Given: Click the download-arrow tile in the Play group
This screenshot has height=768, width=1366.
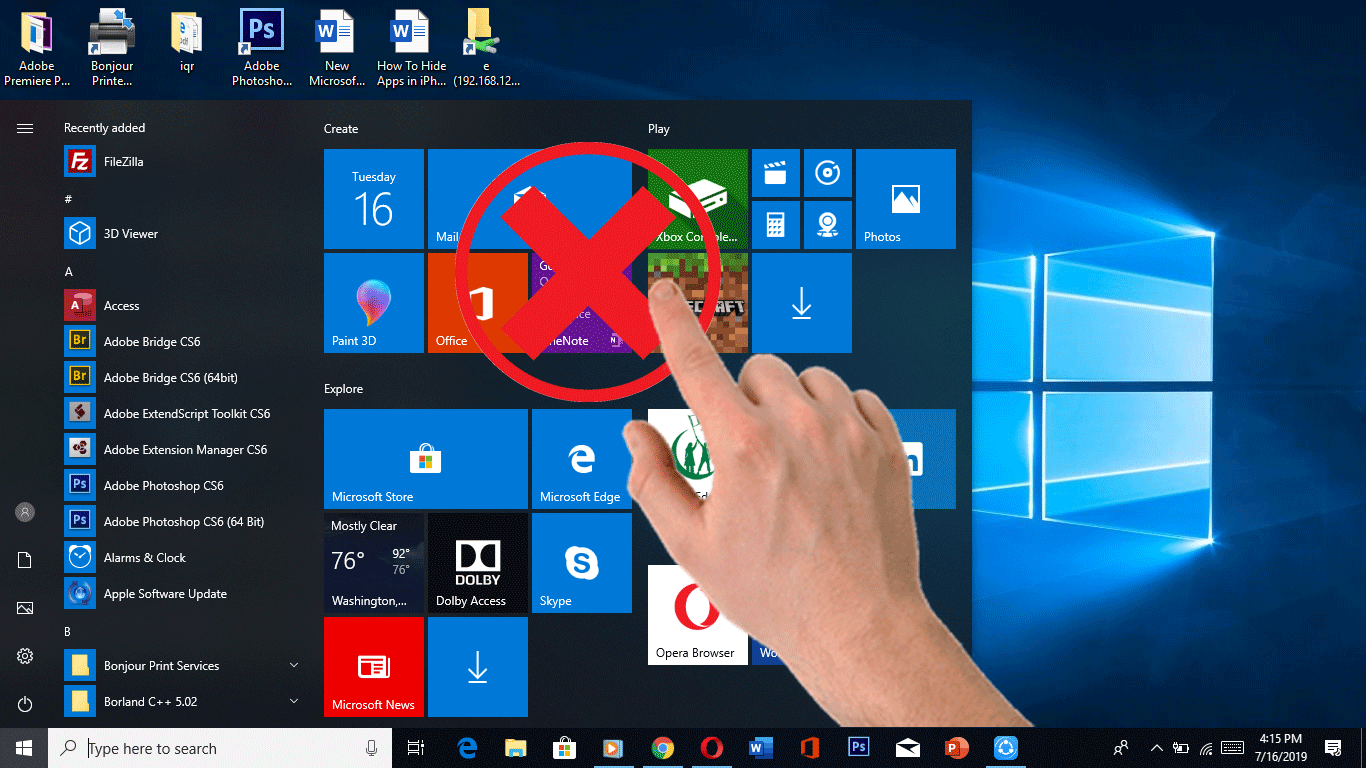Looking at the screenshot, I should (802, 303).
